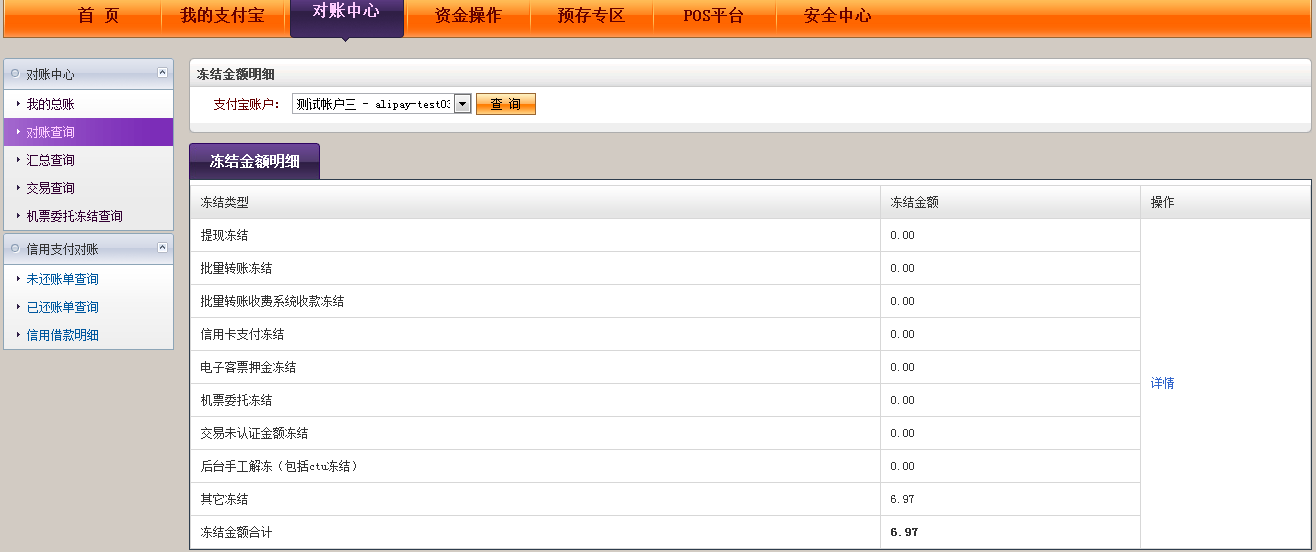Open 资金操作 in the navigation bar
Screen dimensions: 1316x552
[x=468, y=16]
